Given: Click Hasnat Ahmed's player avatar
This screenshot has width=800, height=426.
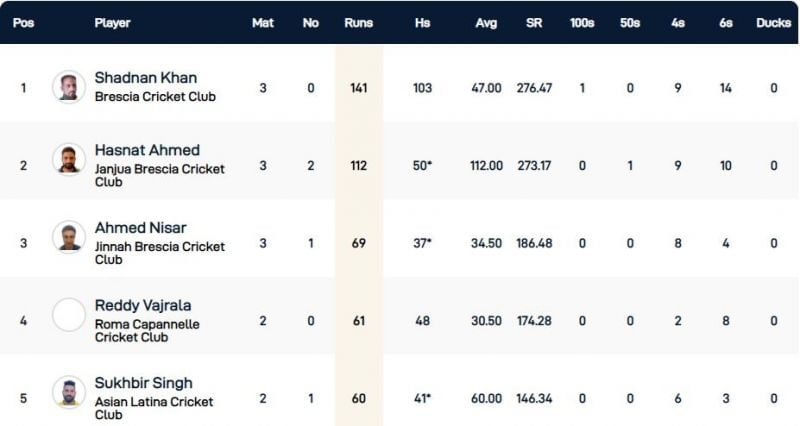Looking at the screenshot, I should [x=69, y=160].
